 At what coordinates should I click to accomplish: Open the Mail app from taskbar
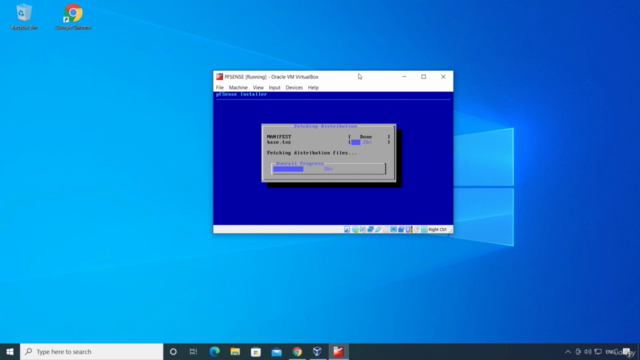click(x=276, y=351)
